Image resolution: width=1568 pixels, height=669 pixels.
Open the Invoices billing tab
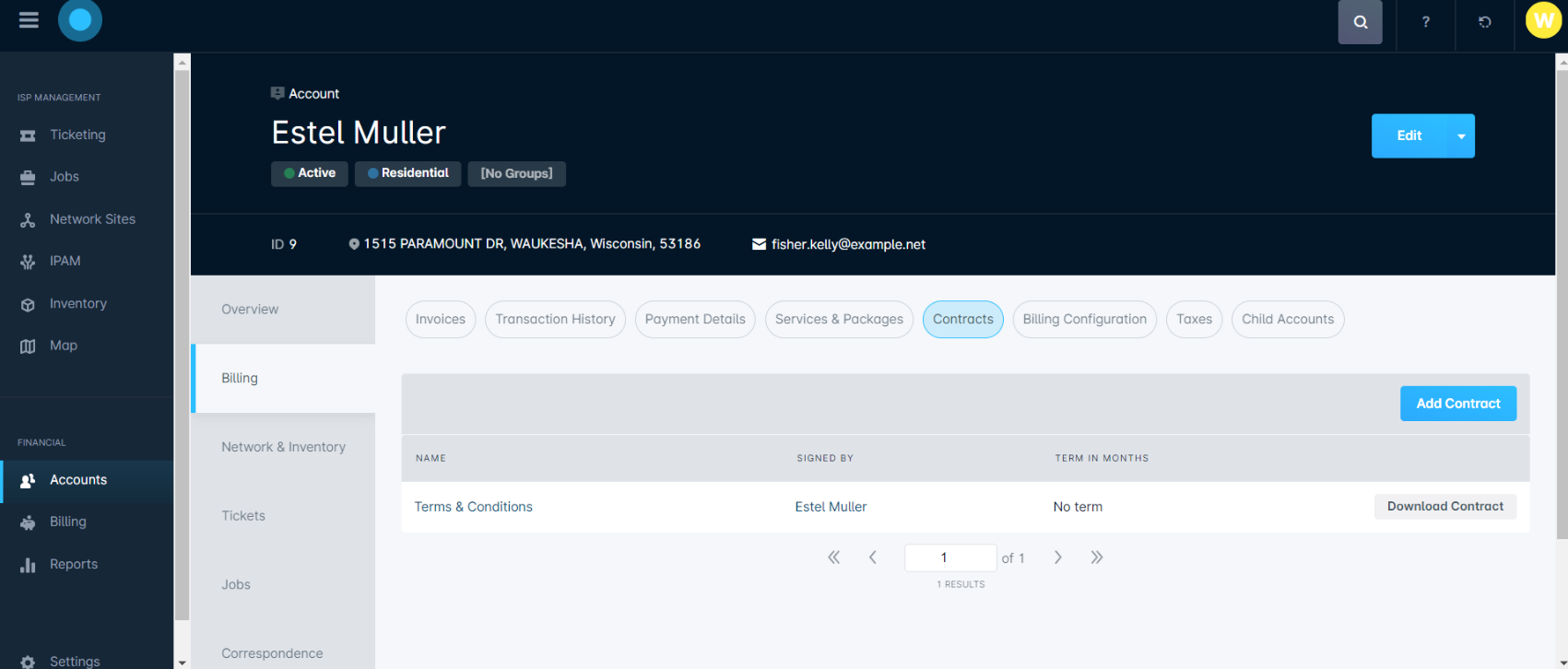441,320
